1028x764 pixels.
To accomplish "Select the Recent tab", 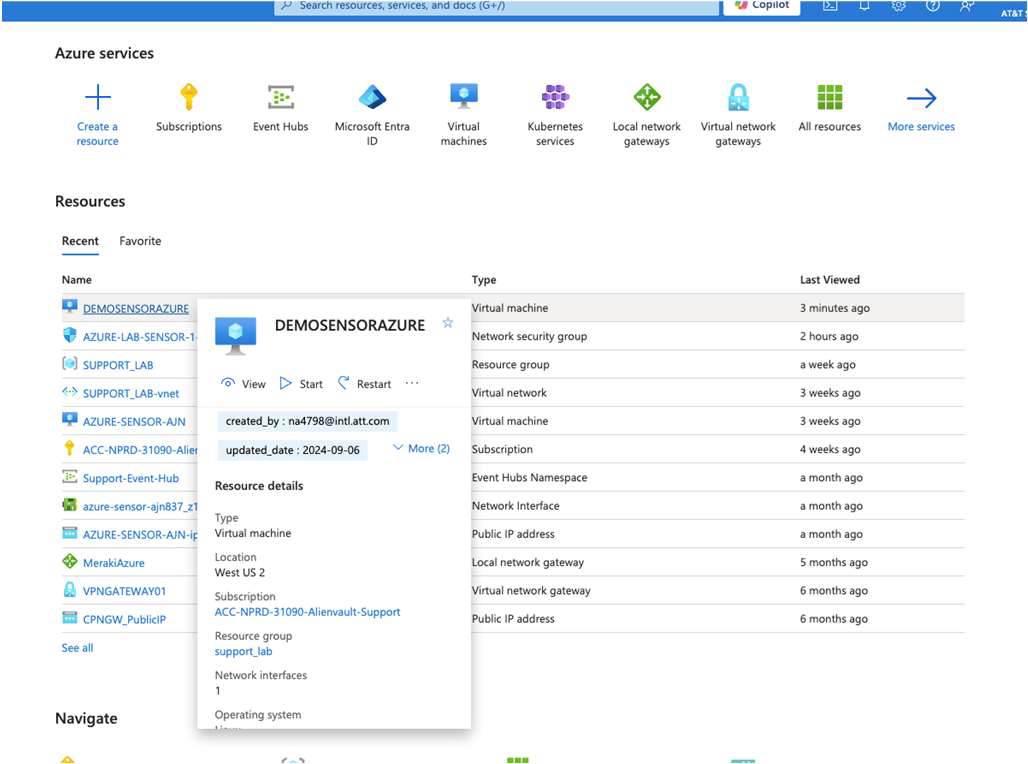I will pos(80,241).
